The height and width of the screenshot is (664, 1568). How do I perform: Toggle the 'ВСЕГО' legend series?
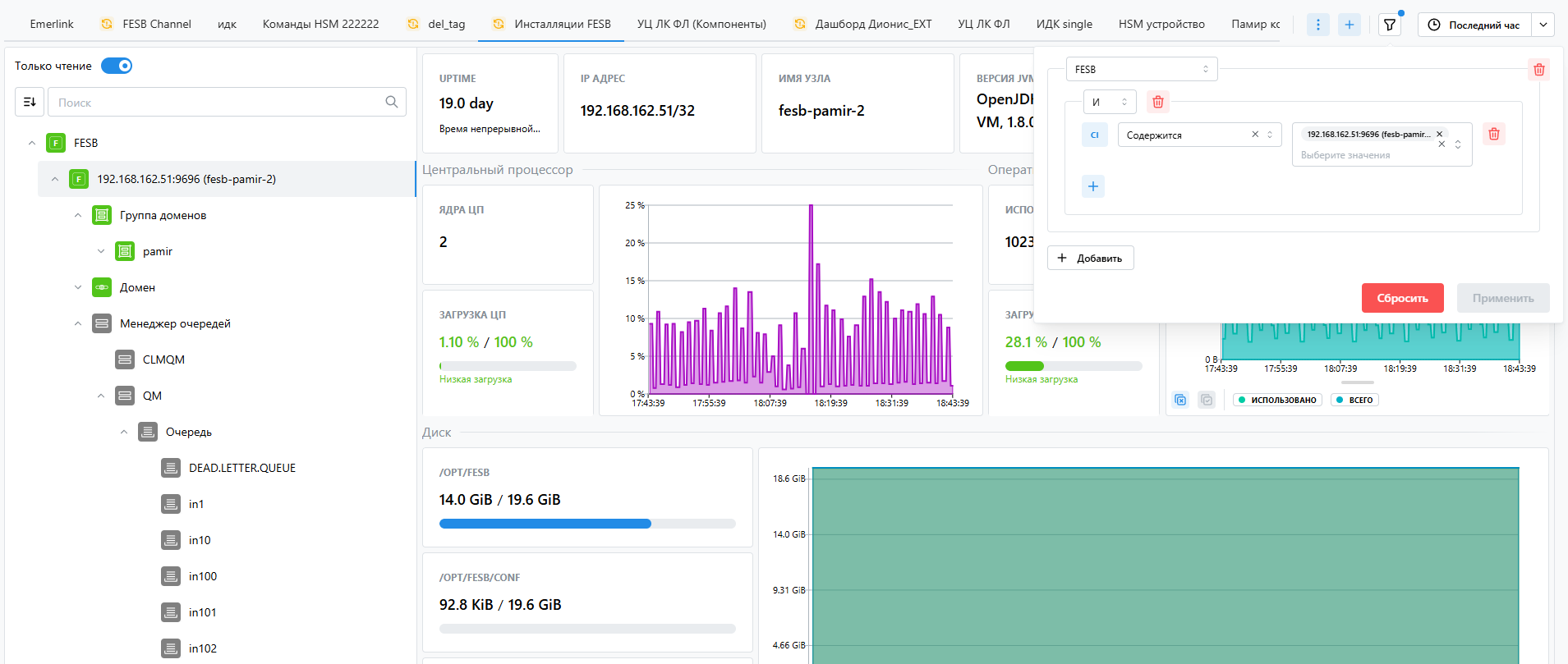(1354, 400)
